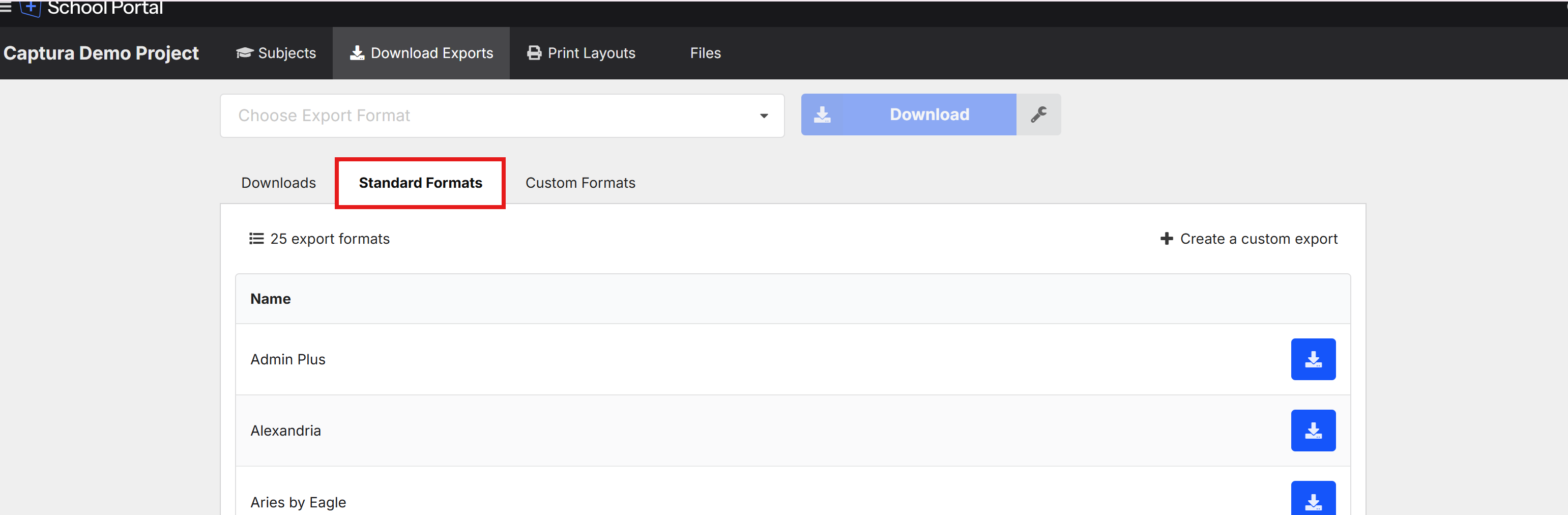Viewport: 1568px width, 515px height.
Task: Switch to the Downloads tab
Action: 278,183
